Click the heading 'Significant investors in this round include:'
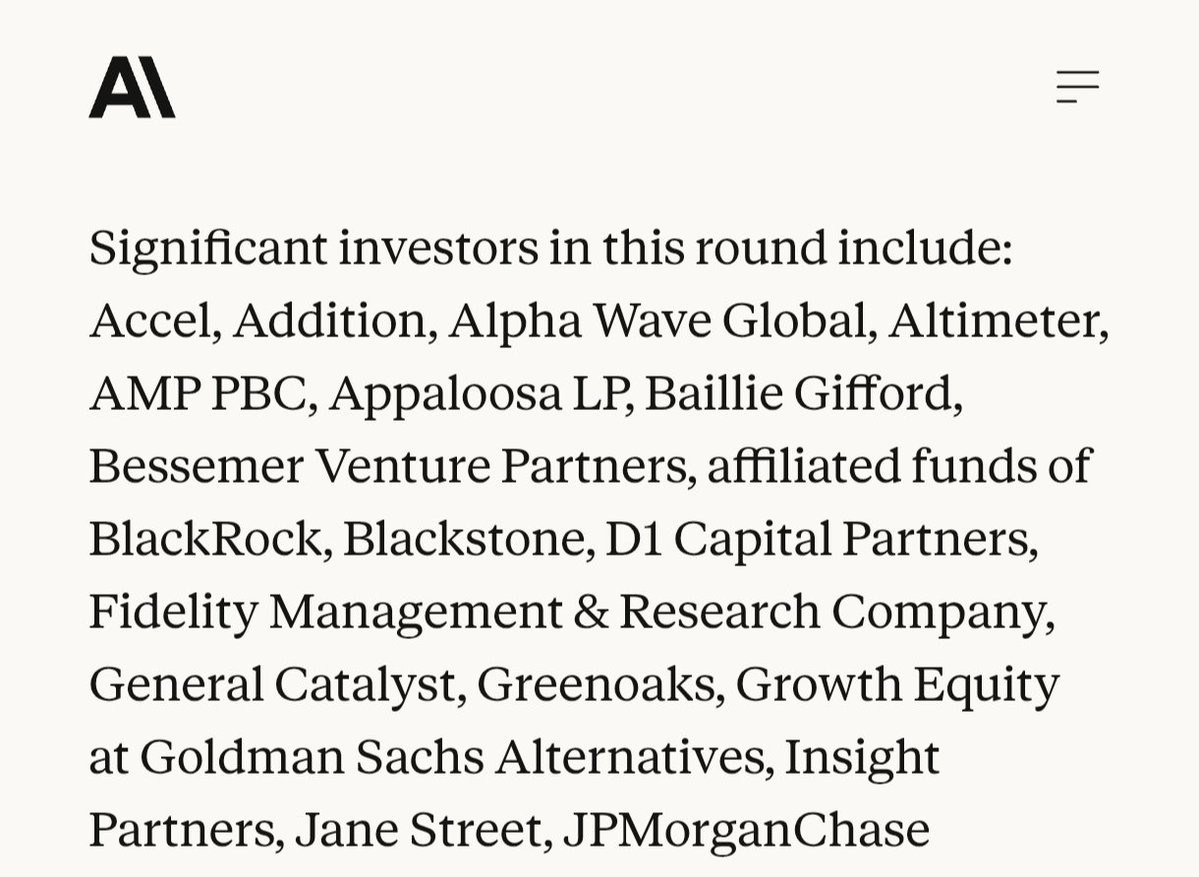 tap(551, 247)
